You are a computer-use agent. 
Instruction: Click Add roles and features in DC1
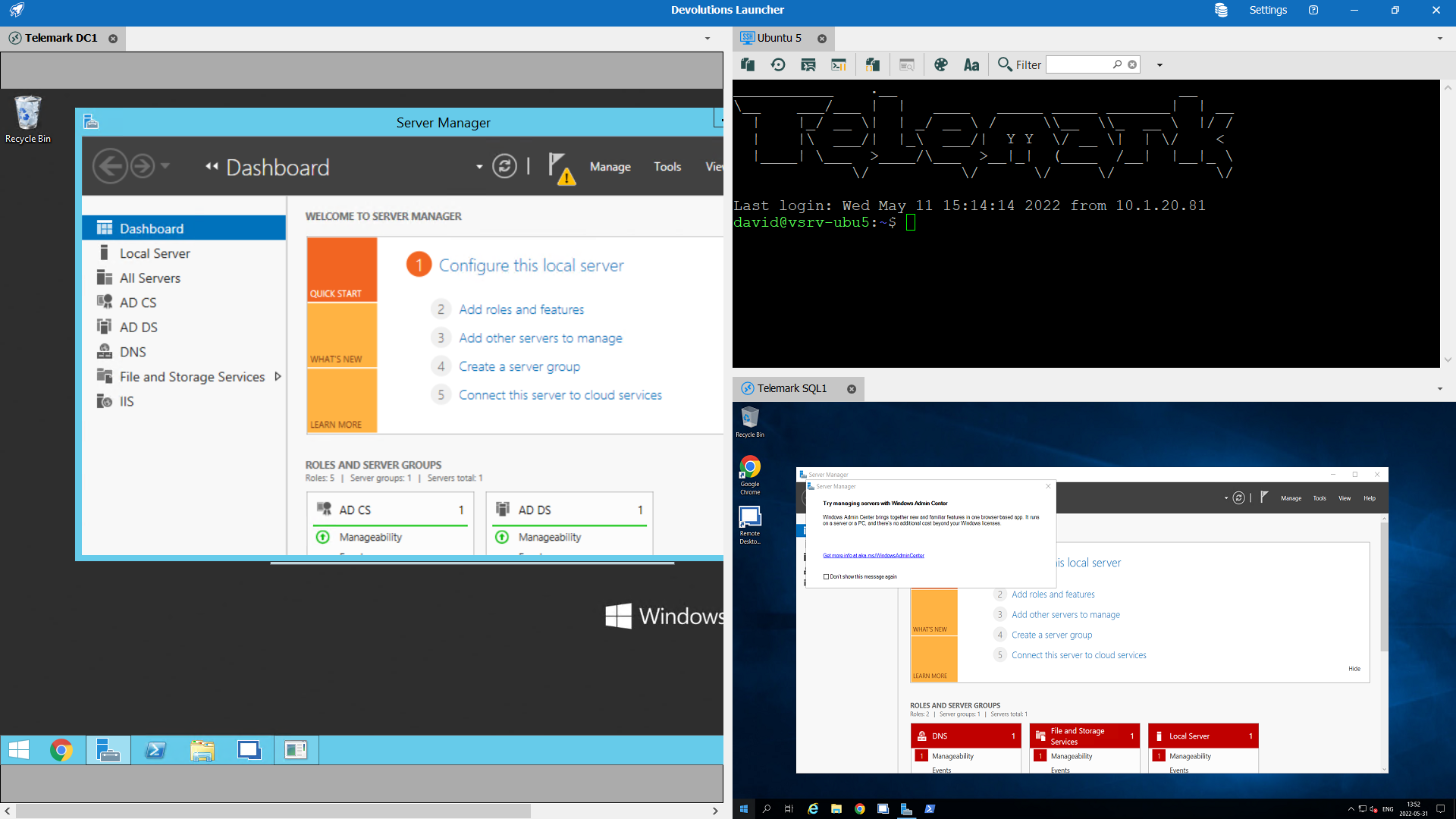522,309
